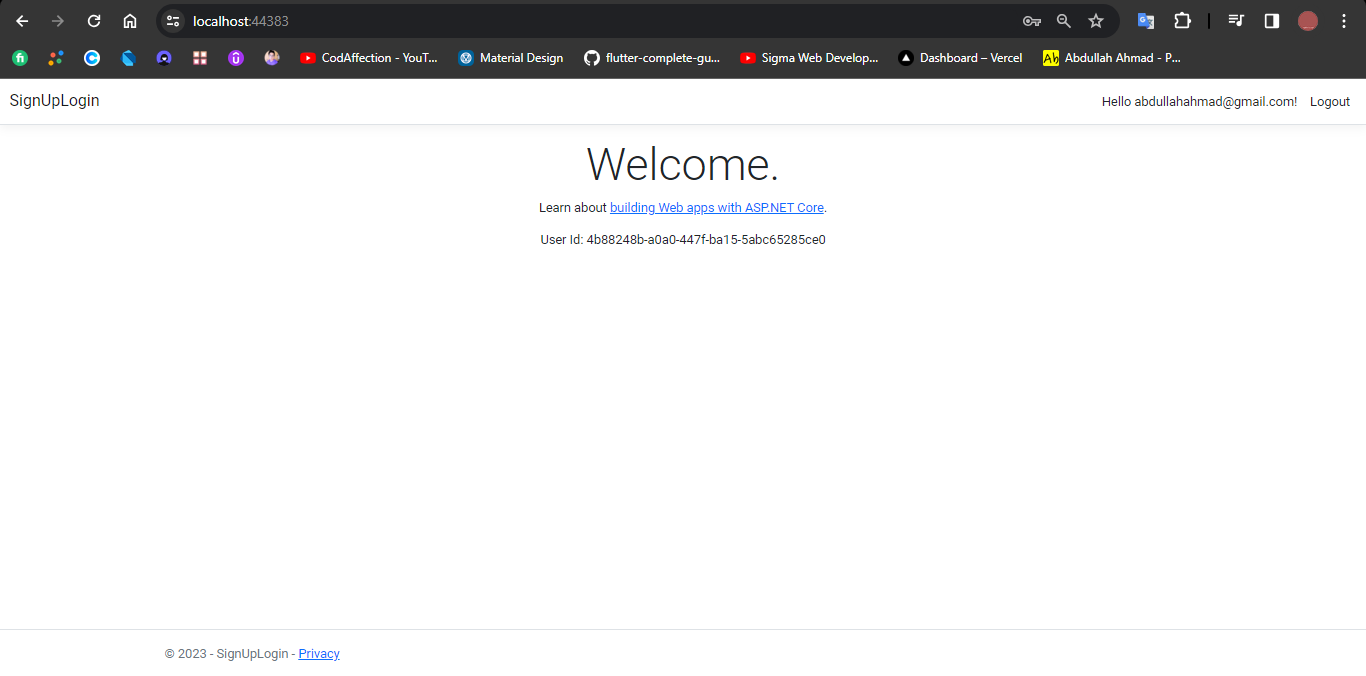1366x676 pixels.
Task: Open the green Fiverr bookmark icon
Action: click(20, 58)
